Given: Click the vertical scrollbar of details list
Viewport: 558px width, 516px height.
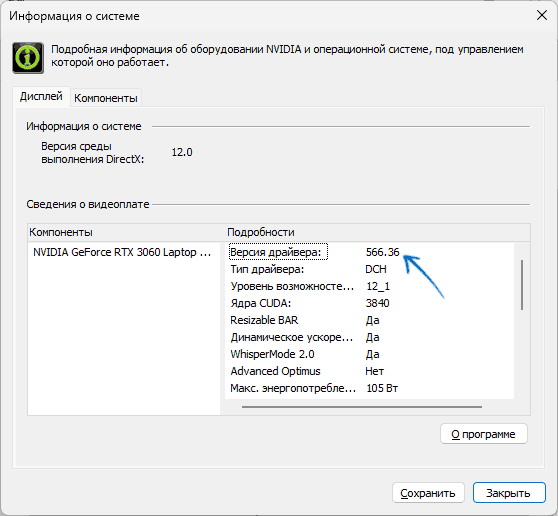Looking at the screenshot, I should coord(522,285).
